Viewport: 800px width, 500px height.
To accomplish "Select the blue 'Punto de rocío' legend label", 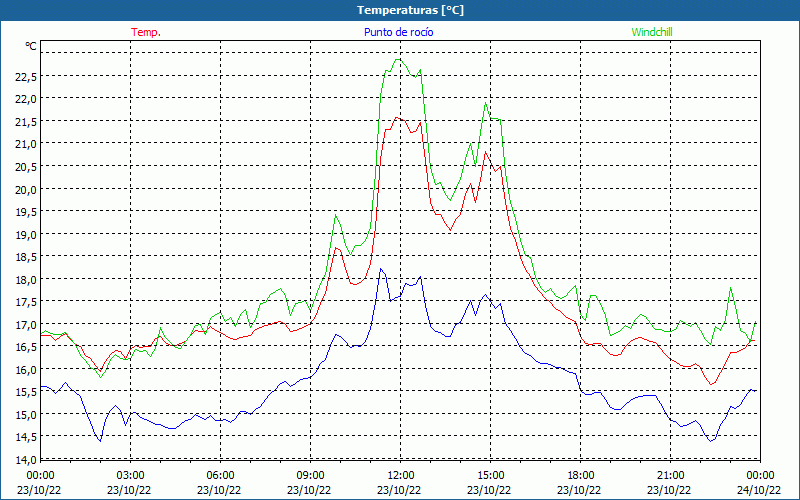I will click(x=398, y=32).
